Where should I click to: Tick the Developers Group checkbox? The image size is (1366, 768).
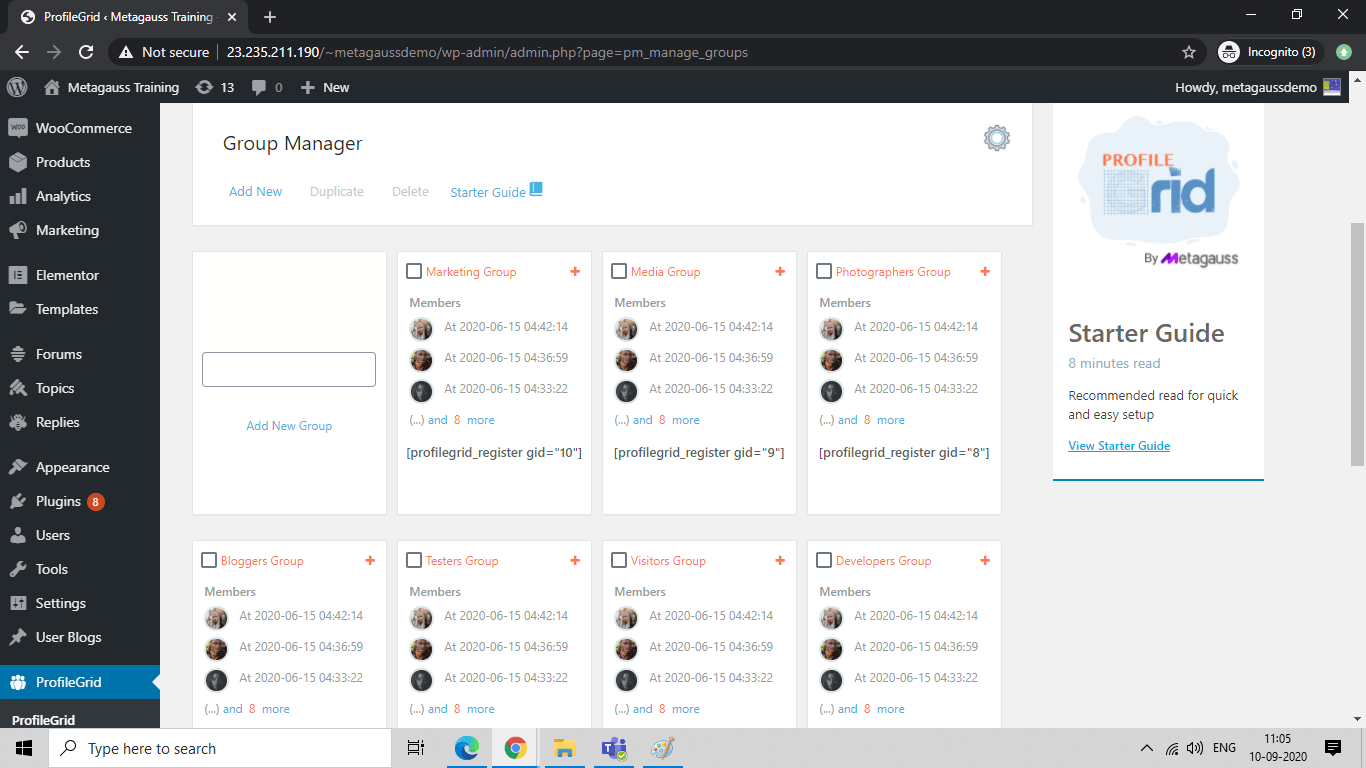coord(823,560)
